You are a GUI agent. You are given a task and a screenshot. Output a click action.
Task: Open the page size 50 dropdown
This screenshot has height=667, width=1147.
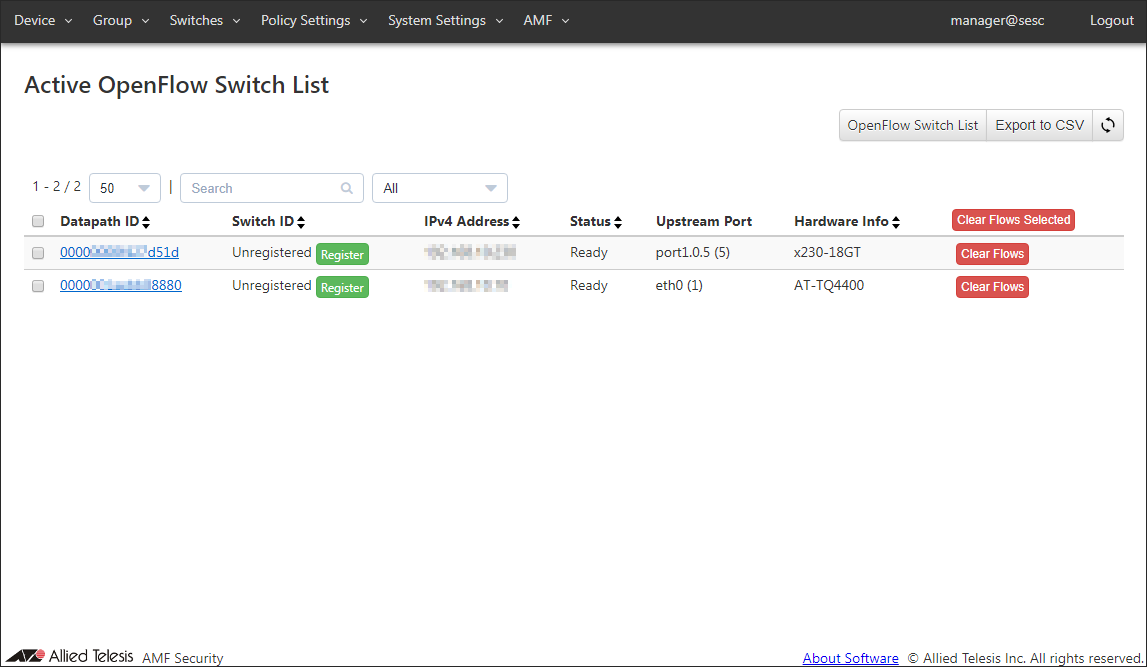tap(125, 188)
